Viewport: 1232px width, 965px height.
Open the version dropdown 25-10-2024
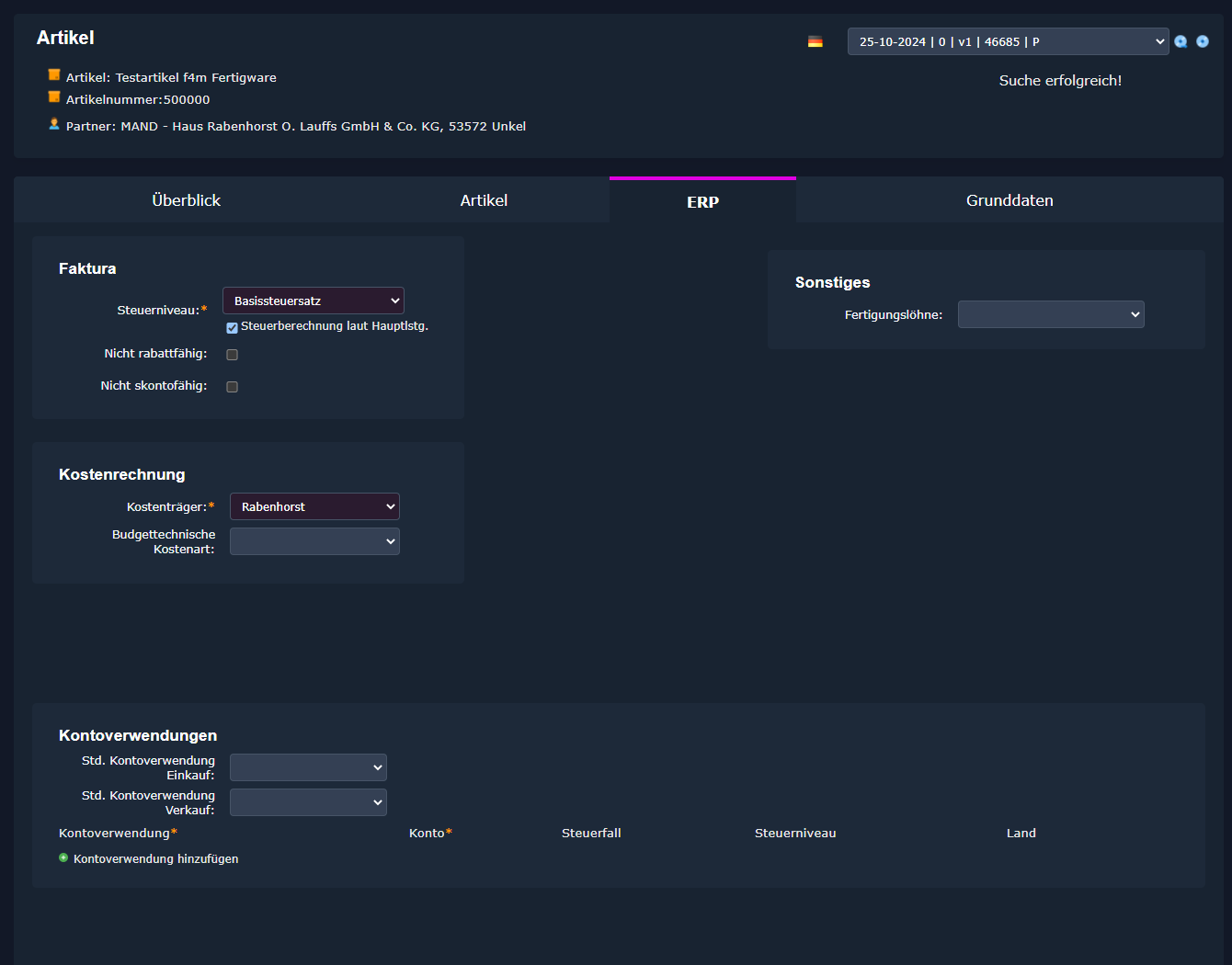click(x=1007, y=41)
